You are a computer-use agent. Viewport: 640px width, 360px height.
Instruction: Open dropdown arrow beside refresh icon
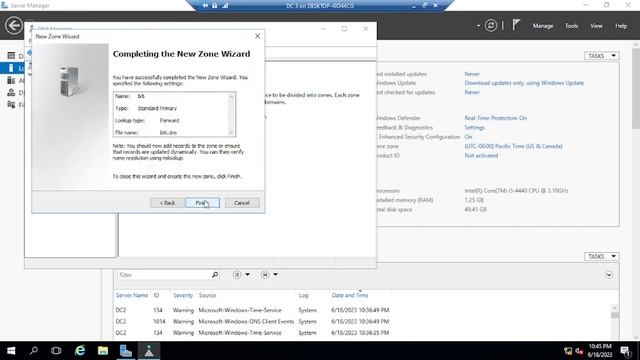[478, 26]
